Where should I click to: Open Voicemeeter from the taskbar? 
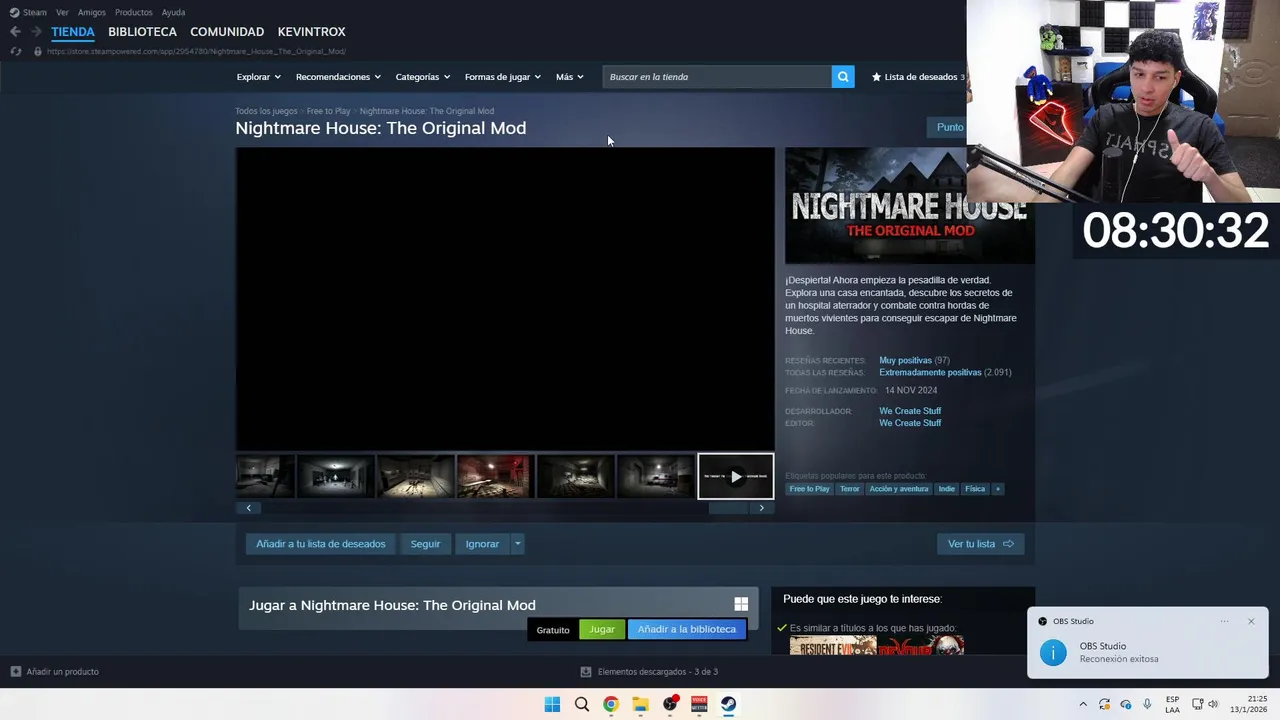tap(699, 704)
